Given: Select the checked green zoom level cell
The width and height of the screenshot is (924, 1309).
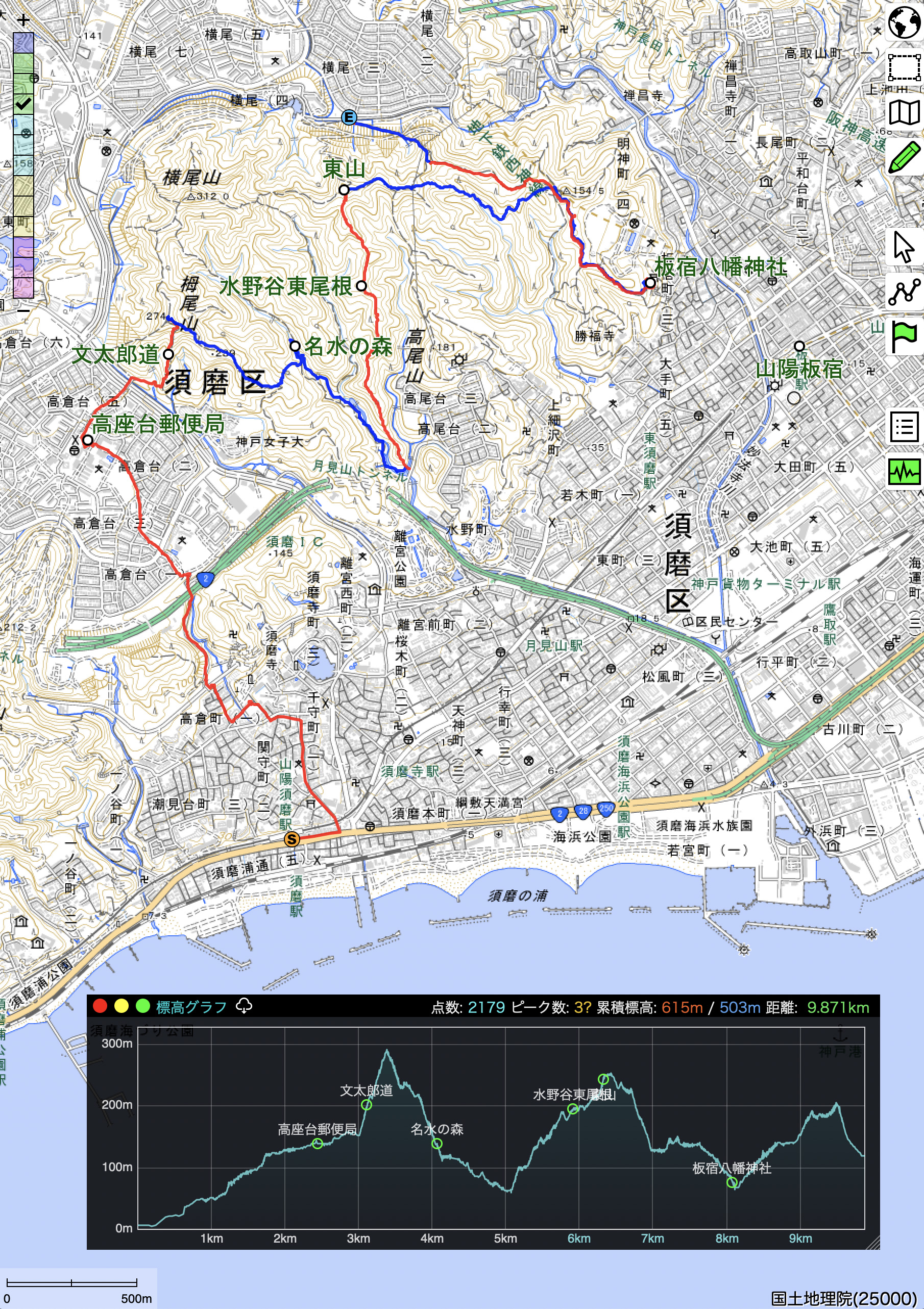Looking at the screenshot, I should pos(23,104).
